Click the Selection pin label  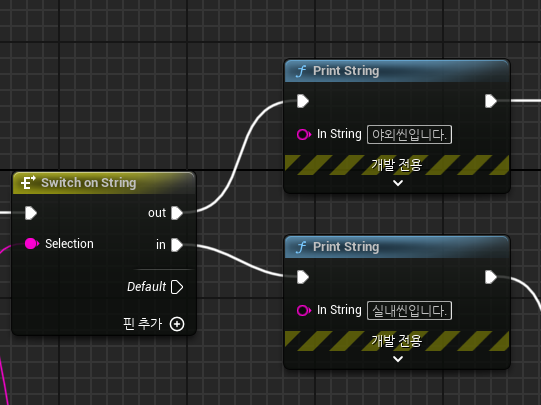coord(69,244)
